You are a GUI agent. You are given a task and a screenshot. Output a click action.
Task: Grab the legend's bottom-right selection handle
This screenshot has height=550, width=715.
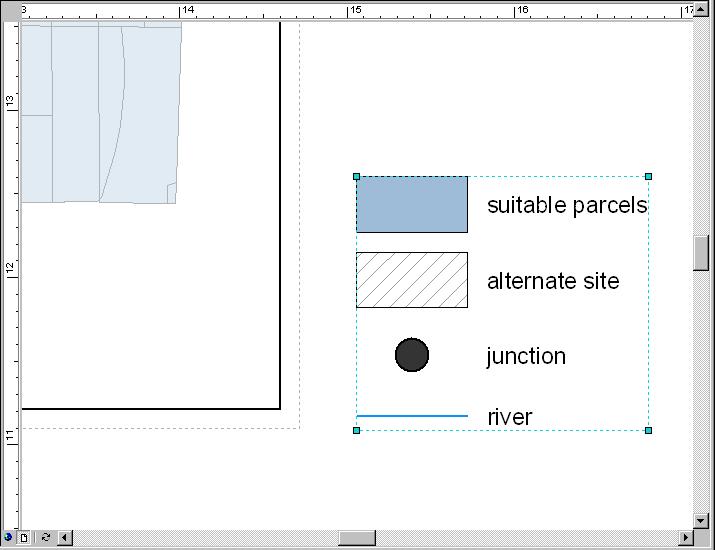648,431
